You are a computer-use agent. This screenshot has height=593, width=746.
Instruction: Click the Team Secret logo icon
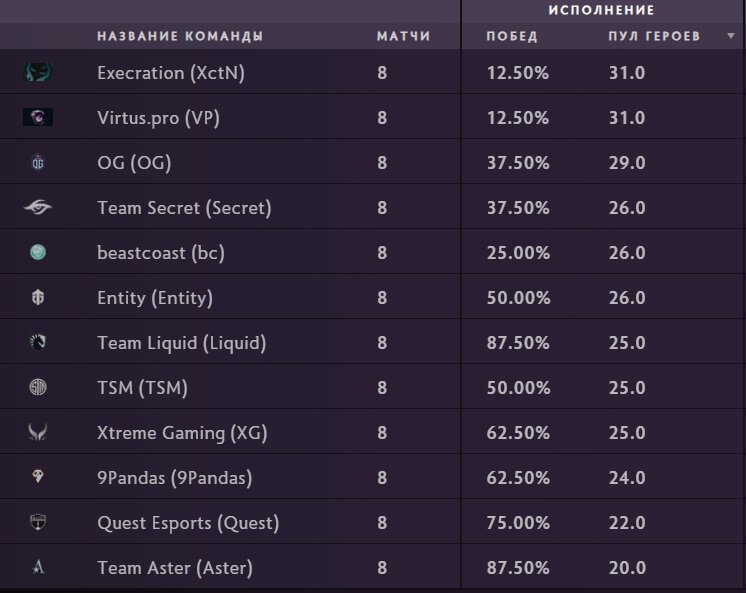pos(38,208)
